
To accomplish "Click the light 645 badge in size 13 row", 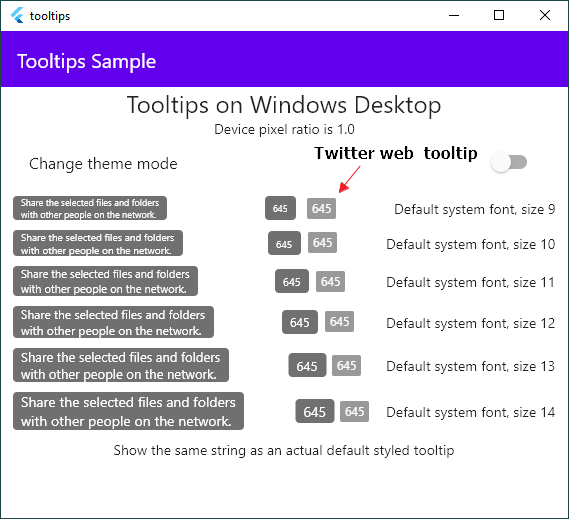I will point(347,365).
